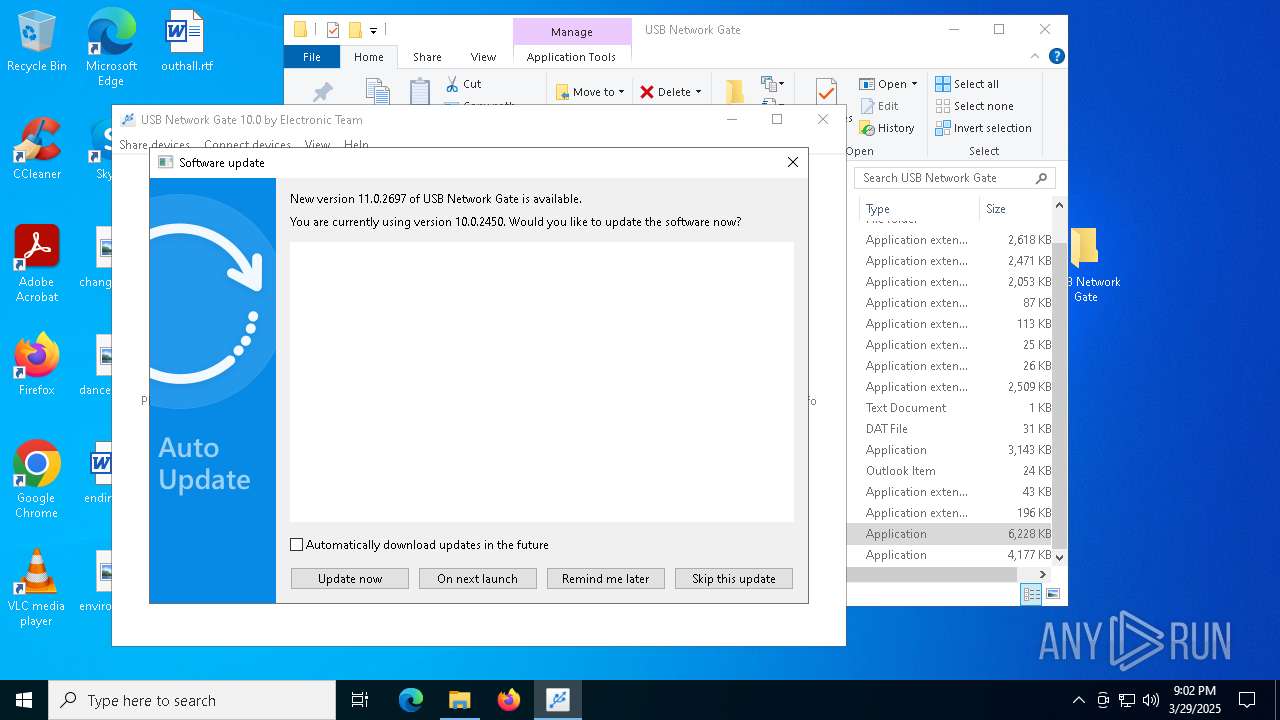This screenshot has height=720, width=1280.
Task: Click Select all in the ribbon
Action: [x=967, y=84]
